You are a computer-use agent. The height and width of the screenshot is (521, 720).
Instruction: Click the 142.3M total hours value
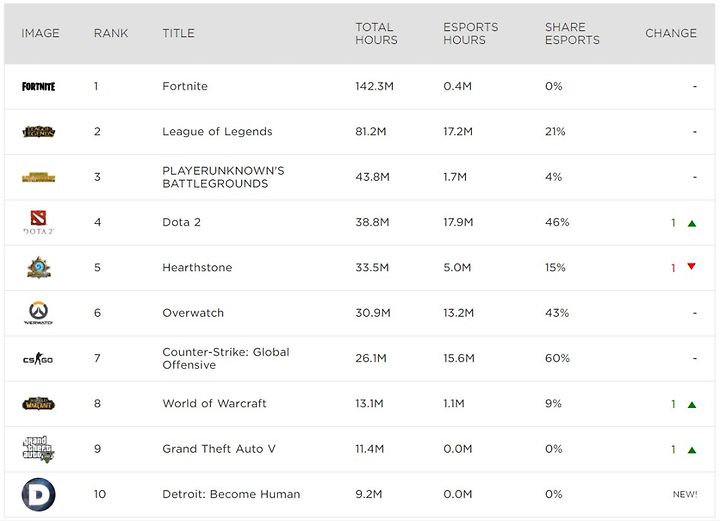point(374,86)
